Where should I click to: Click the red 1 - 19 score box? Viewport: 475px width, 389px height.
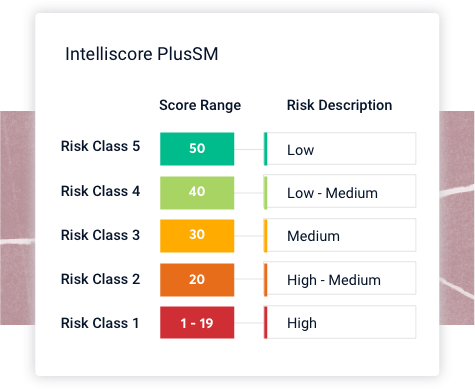(x=197, y=322)
